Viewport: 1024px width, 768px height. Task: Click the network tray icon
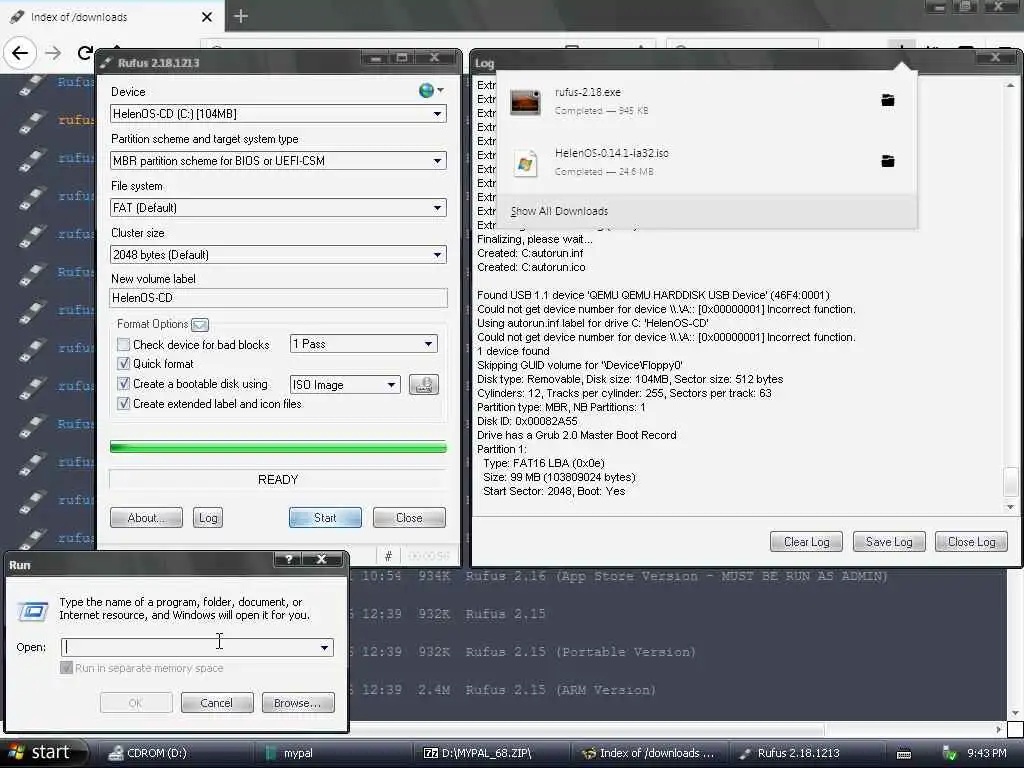coord(950,754)
